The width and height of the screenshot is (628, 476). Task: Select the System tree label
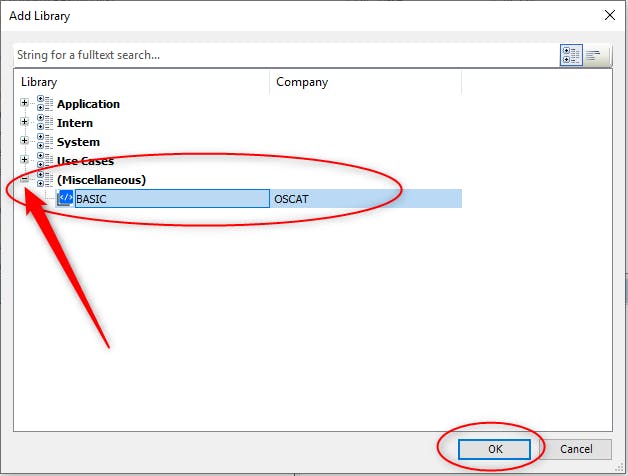[x=78, y=142]
